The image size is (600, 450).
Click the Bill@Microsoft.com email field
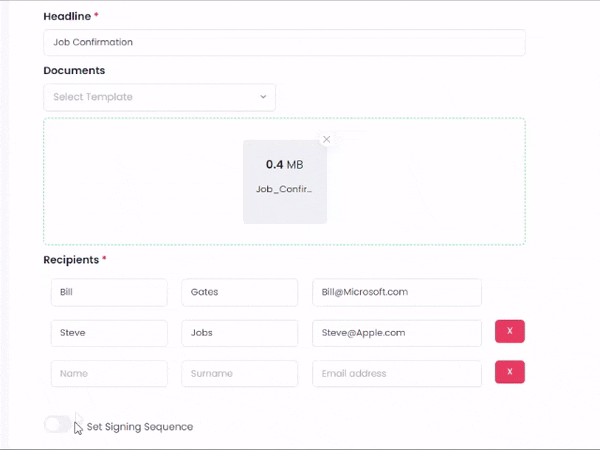(397, 292)
